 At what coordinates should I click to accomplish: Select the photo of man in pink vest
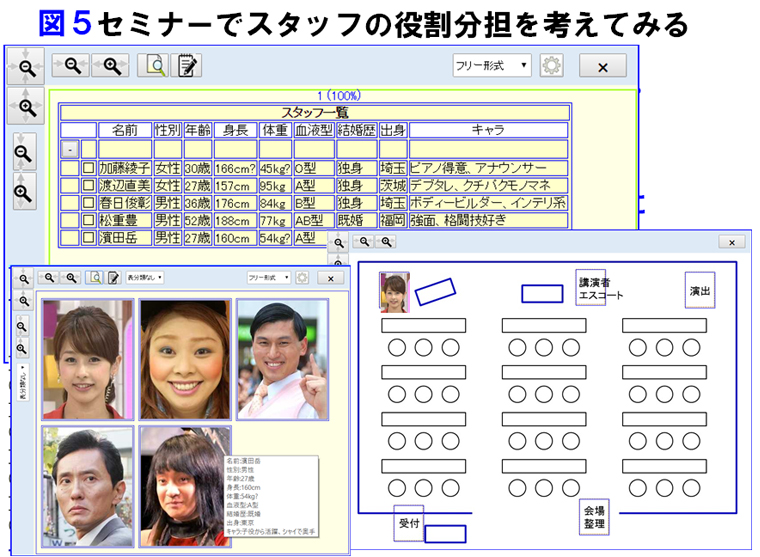pyautogui.click(x=283, y=359)
